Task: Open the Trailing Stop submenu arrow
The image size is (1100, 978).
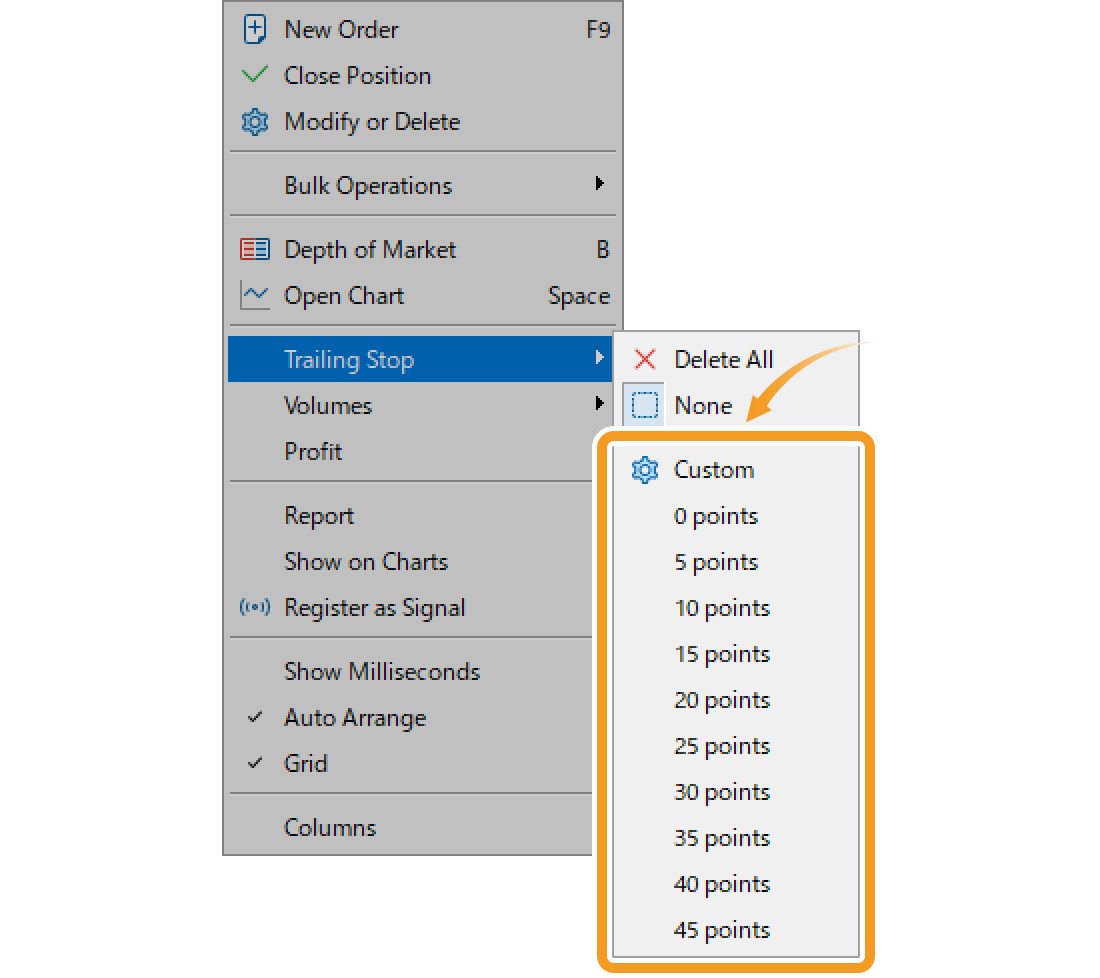Action: (600, 359)
